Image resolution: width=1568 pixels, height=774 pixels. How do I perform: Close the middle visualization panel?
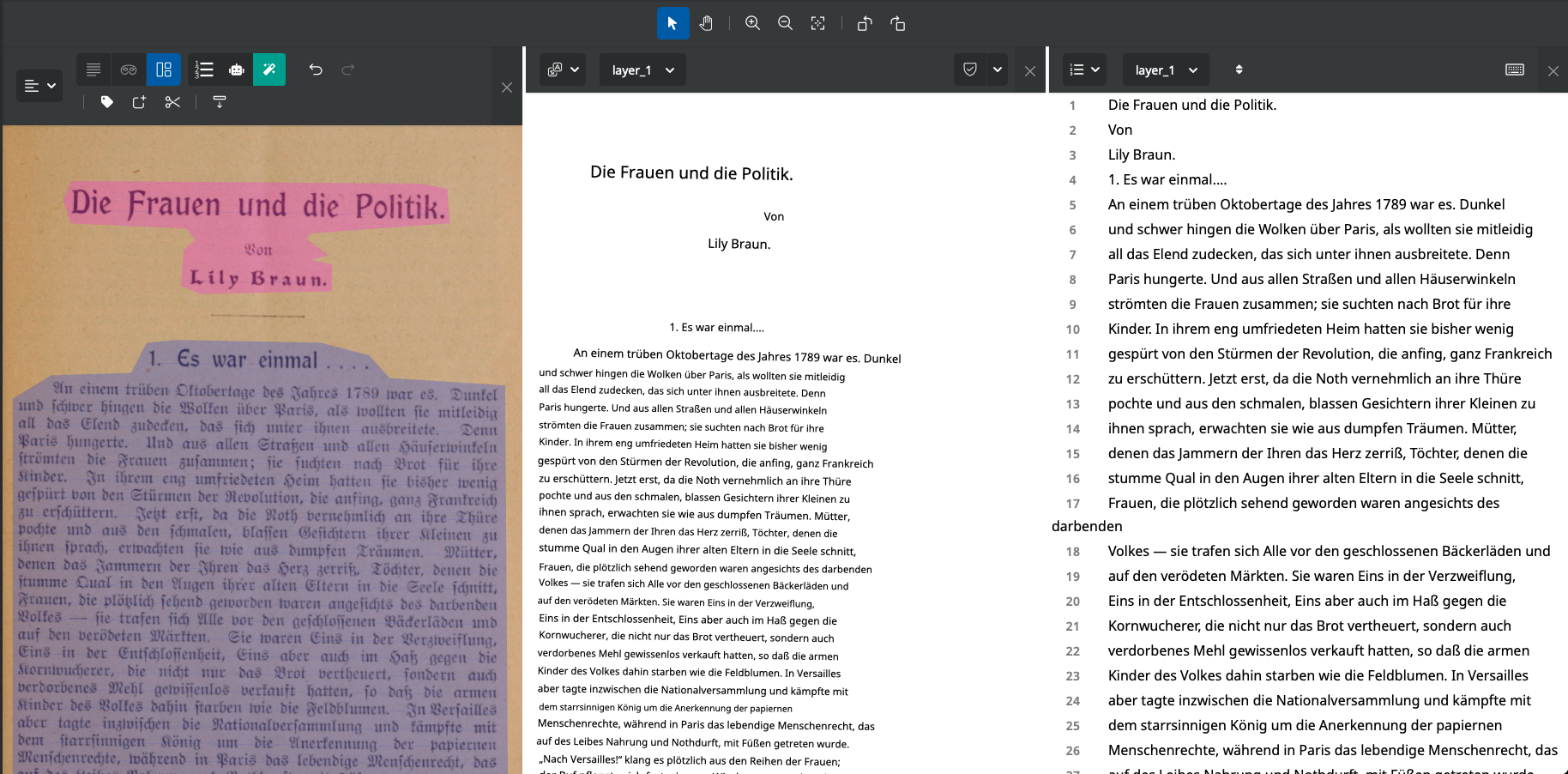(x=1030, y=71)
